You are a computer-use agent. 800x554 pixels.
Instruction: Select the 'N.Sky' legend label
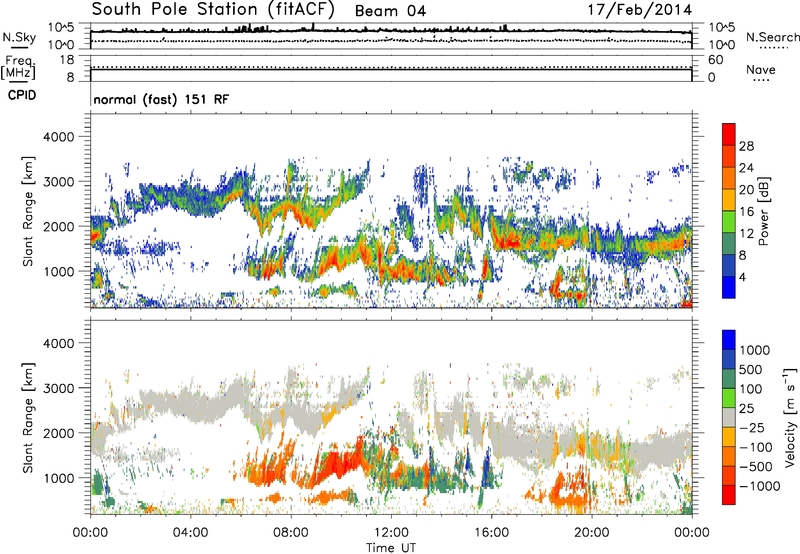[19, 37]
